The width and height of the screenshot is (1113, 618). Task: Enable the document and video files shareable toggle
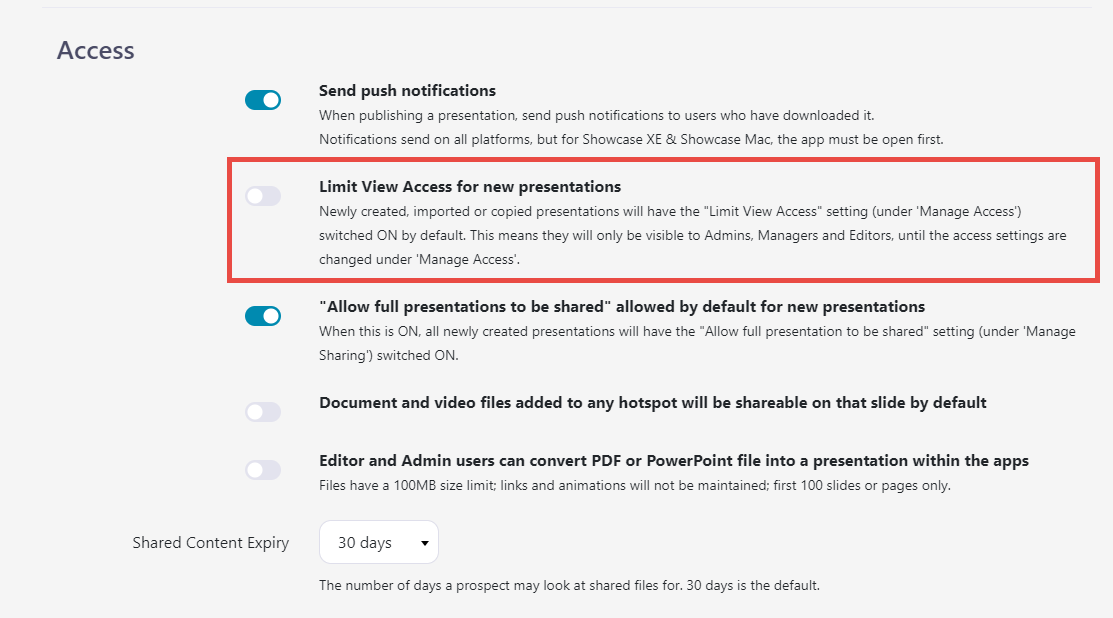point(263,412)
